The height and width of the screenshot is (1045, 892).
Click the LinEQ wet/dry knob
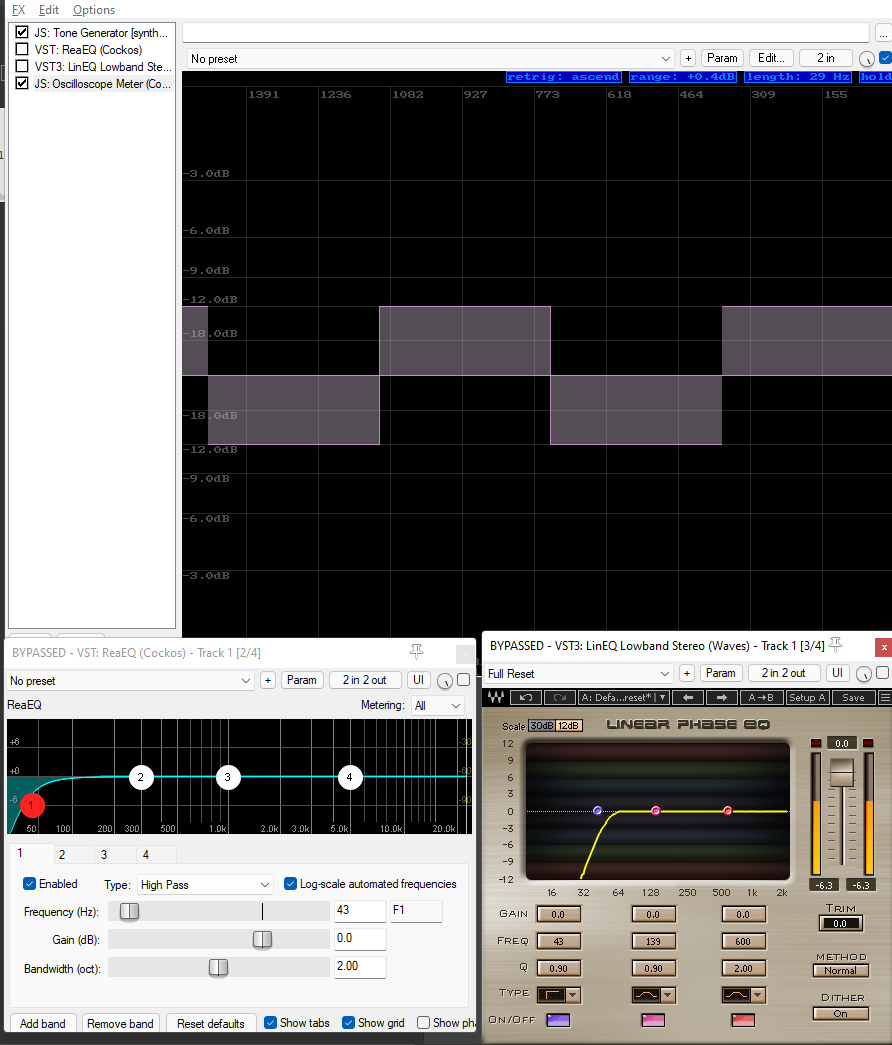tap(863, 674)
